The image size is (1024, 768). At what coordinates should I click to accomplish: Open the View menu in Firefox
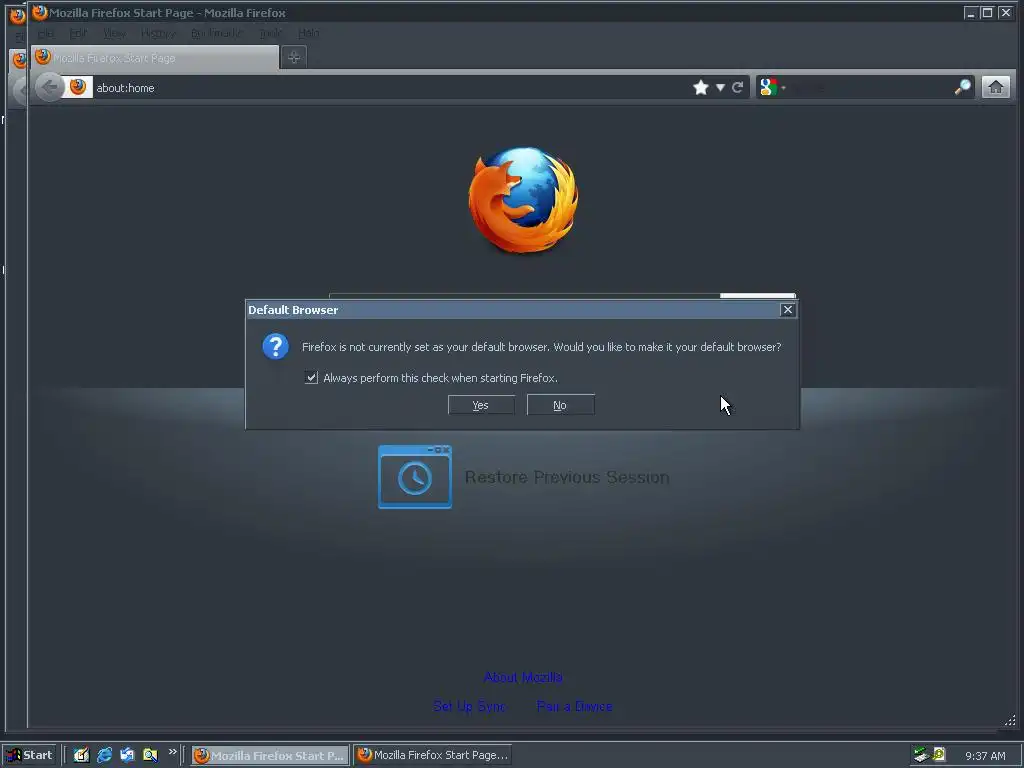tap(114, 33)
